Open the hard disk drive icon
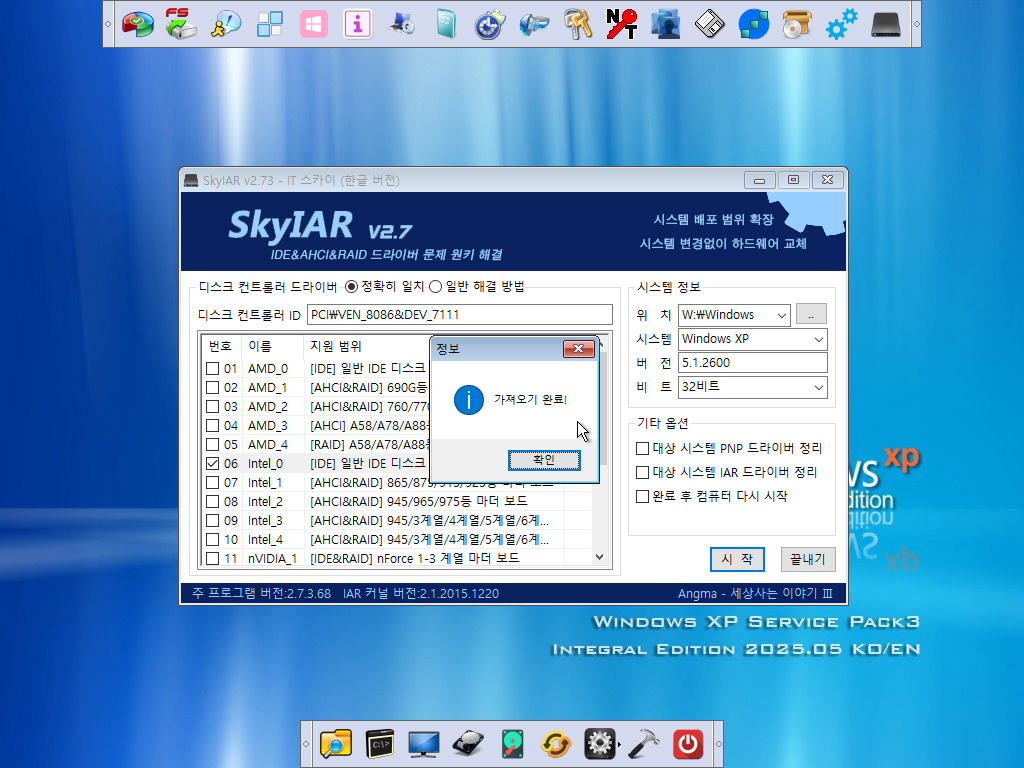Image resolution: width=1024 pixels, height=768 pixels. (468, 744)
